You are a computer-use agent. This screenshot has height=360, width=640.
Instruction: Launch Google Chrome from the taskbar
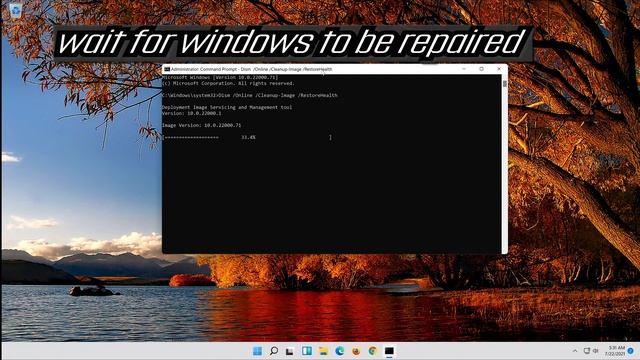tap(372, 351)
